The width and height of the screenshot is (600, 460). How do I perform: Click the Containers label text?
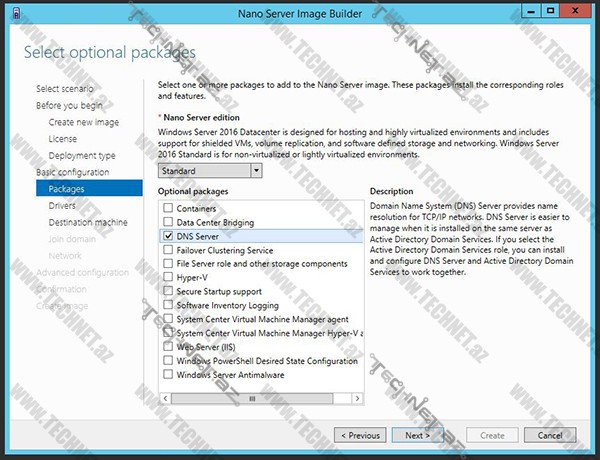pyautogui.click(x=196, y=209)
